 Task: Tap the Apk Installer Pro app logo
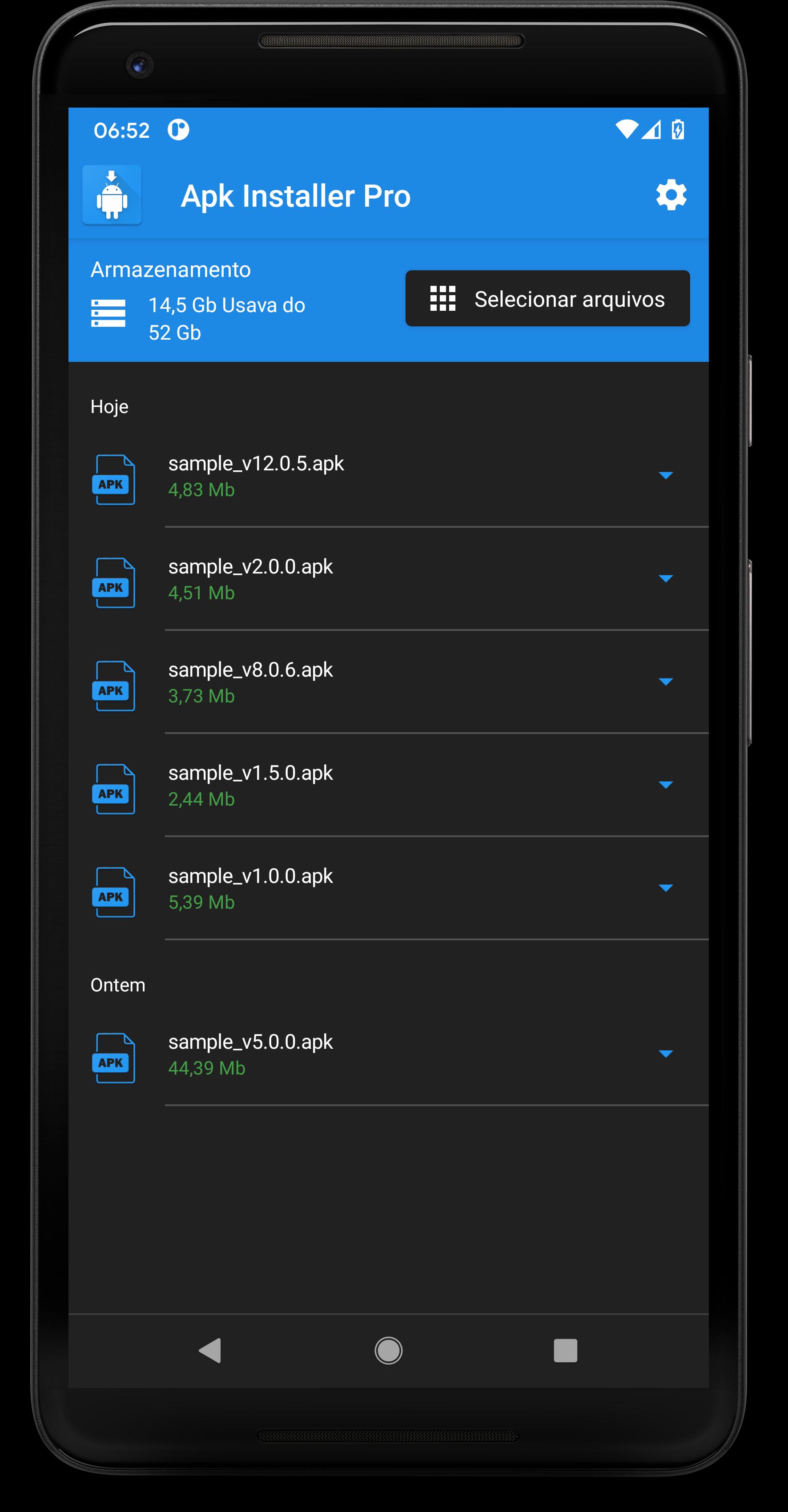click(x=112, y=196)
